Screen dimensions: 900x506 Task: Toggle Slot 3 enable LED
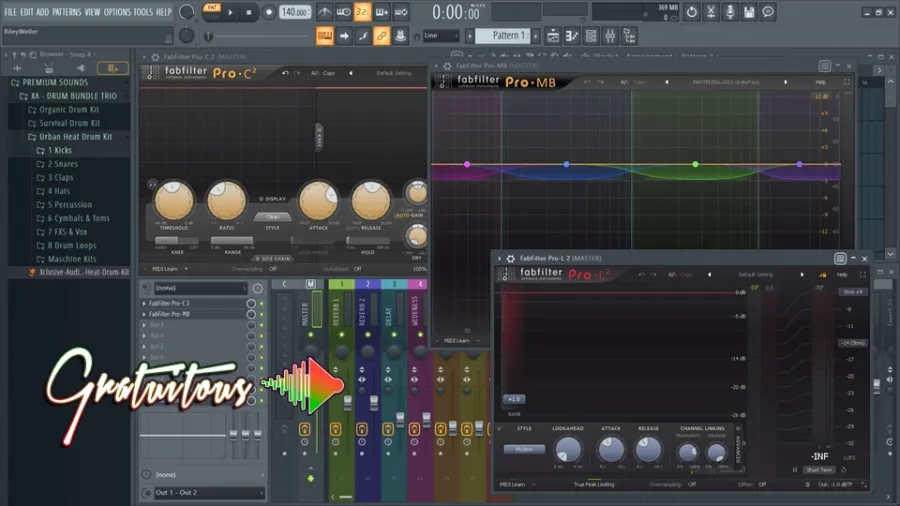tap(262, 325)
